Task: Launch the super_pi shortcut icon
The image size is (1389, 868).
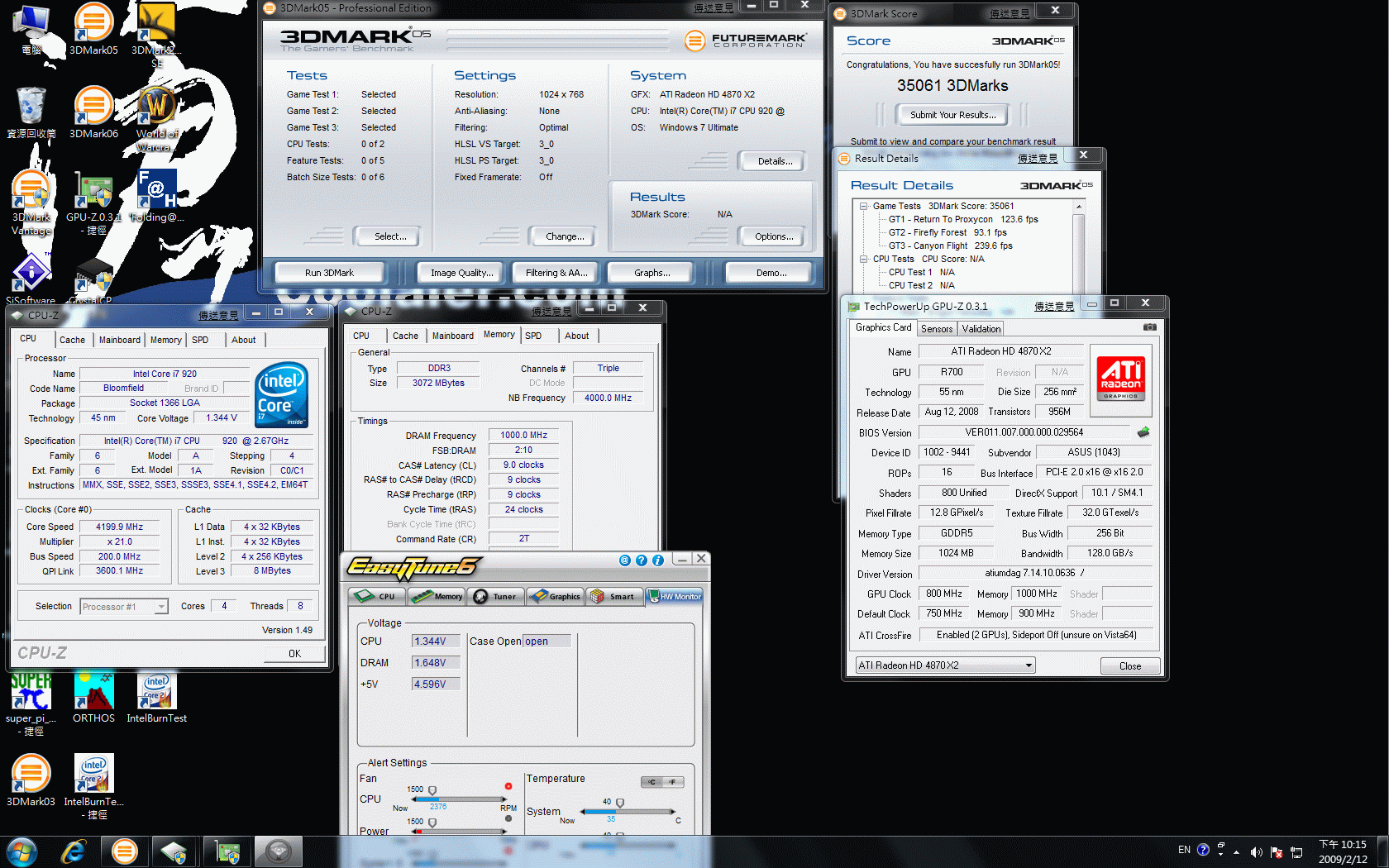Action: pos(31,703)
